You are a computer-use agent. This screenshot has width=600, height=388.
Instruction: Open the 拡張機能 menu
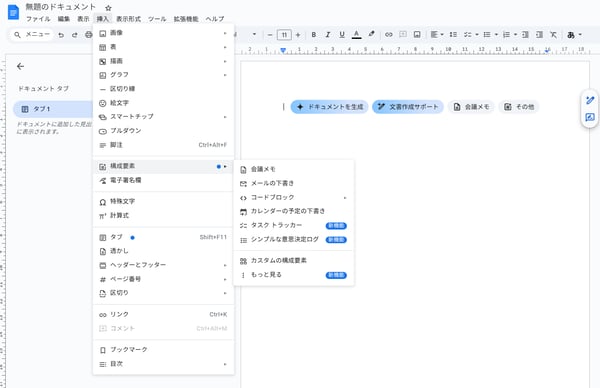(186, 19)
